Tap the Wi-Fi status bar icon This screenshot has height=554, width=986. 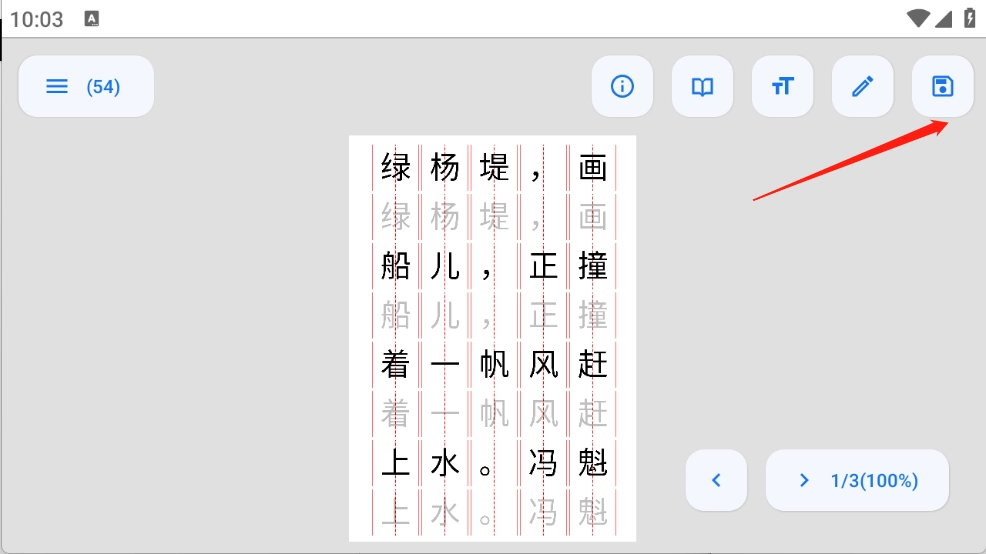tap(918, 19)
